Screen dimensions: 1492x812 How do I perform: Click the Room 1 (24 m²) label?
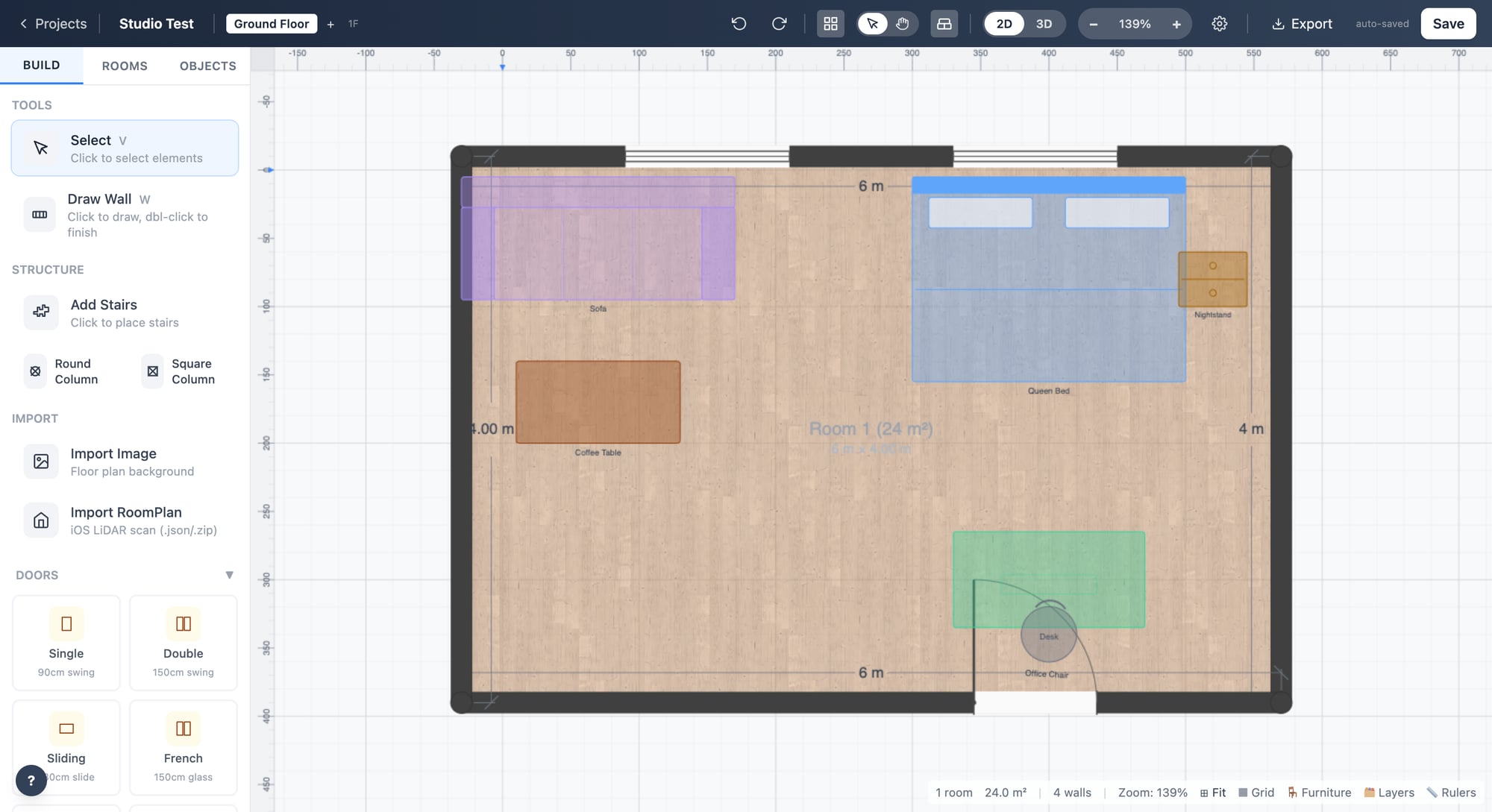click(871, 429)
